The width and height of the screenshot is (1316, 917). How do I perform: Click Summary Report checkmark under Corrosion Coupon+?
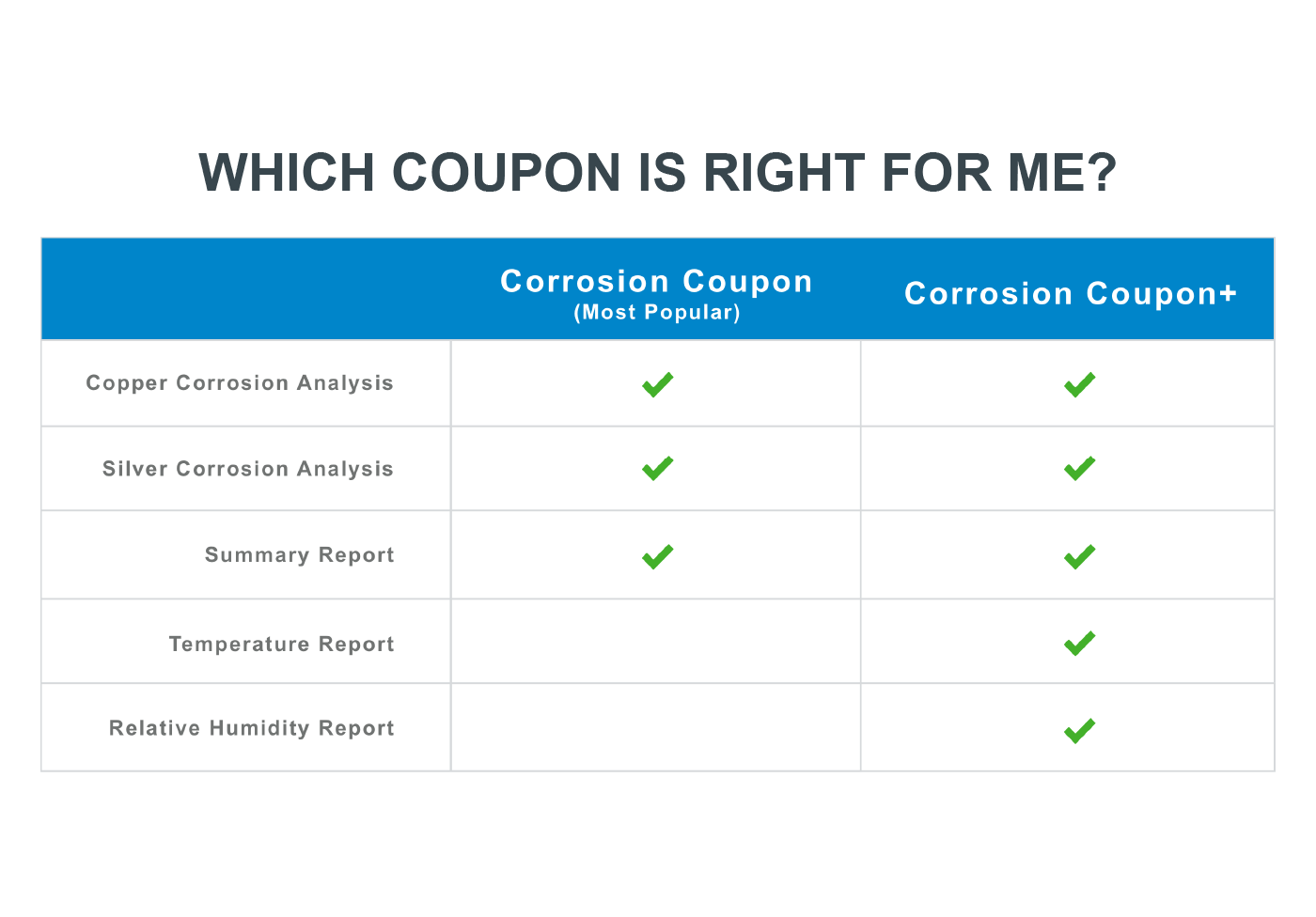[1079, 556]
